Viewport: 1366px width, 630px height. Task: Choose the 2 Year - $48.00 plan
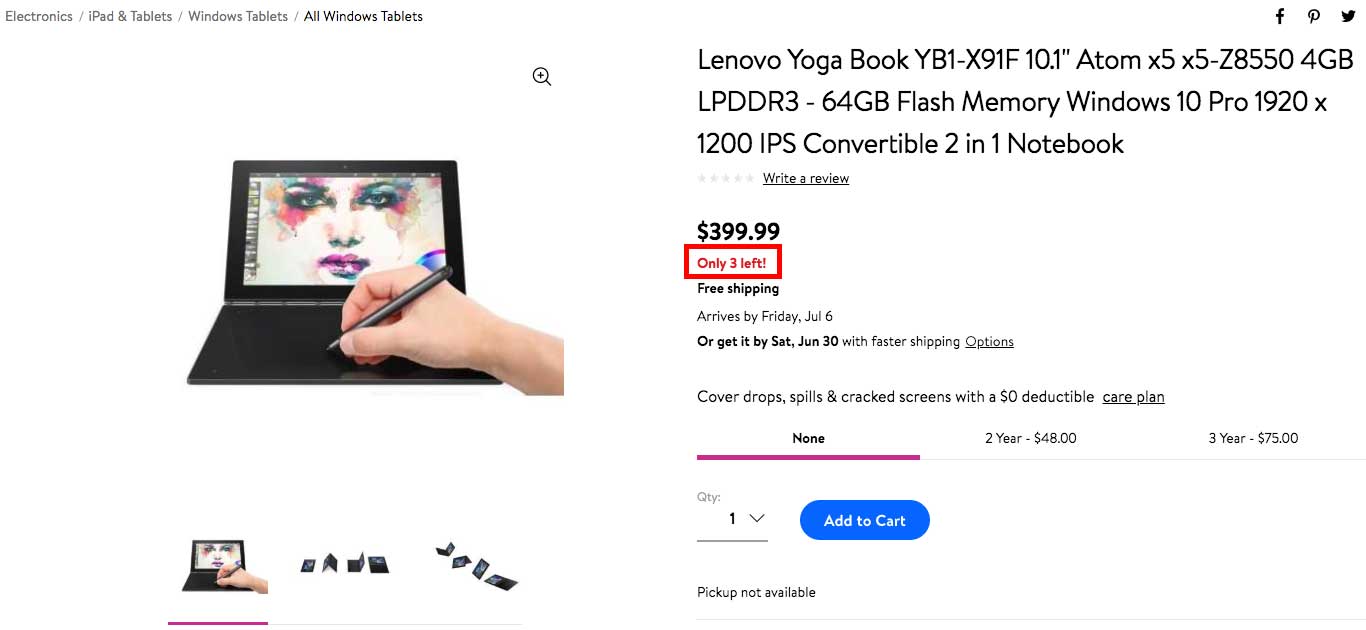1031,438
